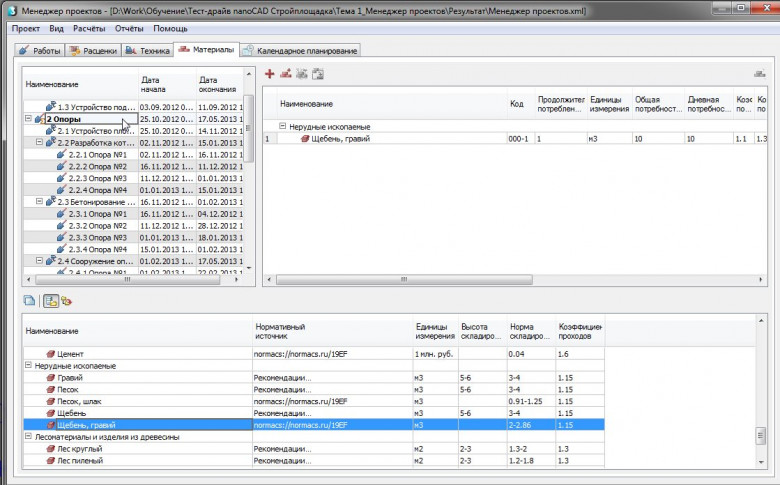Toggle the highlighted tree view icon above database

(51, 301)
